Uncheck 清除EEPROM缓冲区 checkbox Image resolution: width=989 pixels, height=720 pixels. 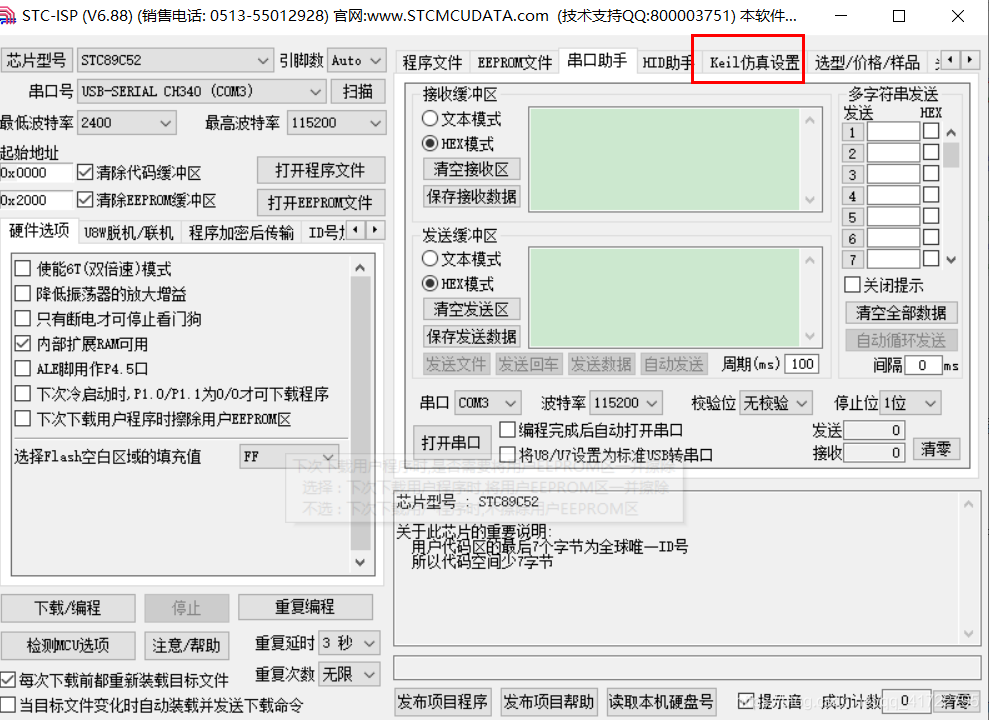coord(85,200)
